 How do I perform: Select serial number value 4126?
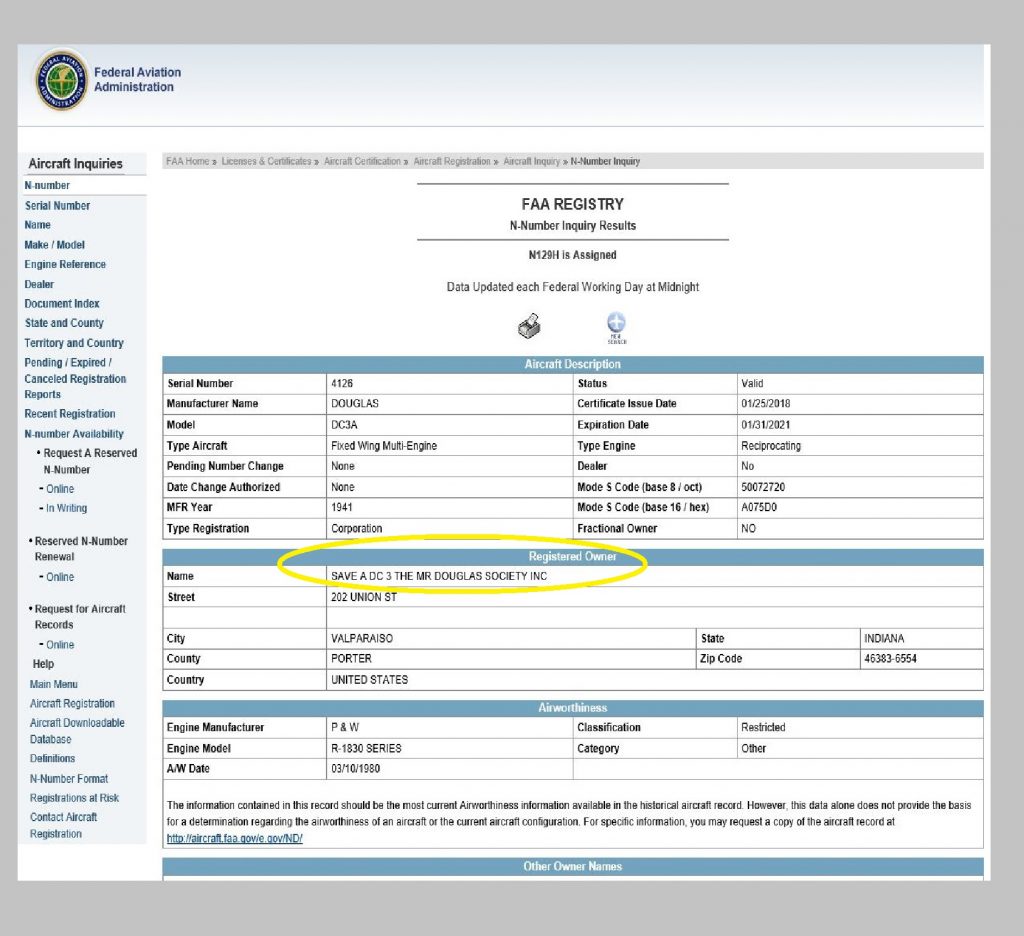click(x=342, y=383)
